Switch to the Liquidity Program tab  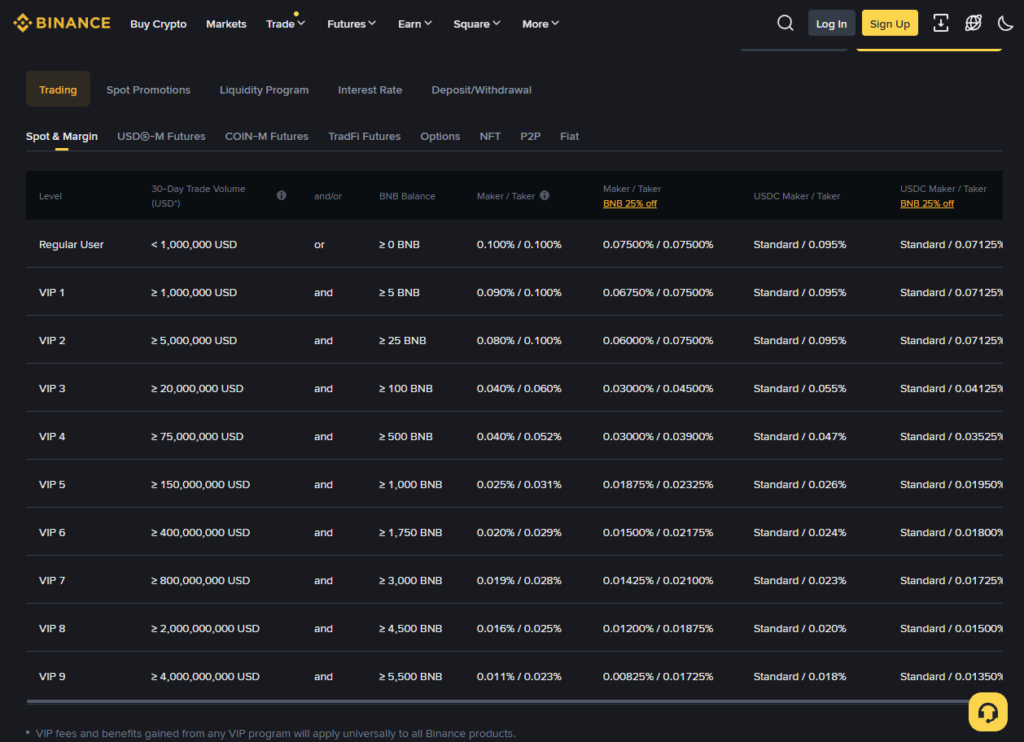[264, 89]
